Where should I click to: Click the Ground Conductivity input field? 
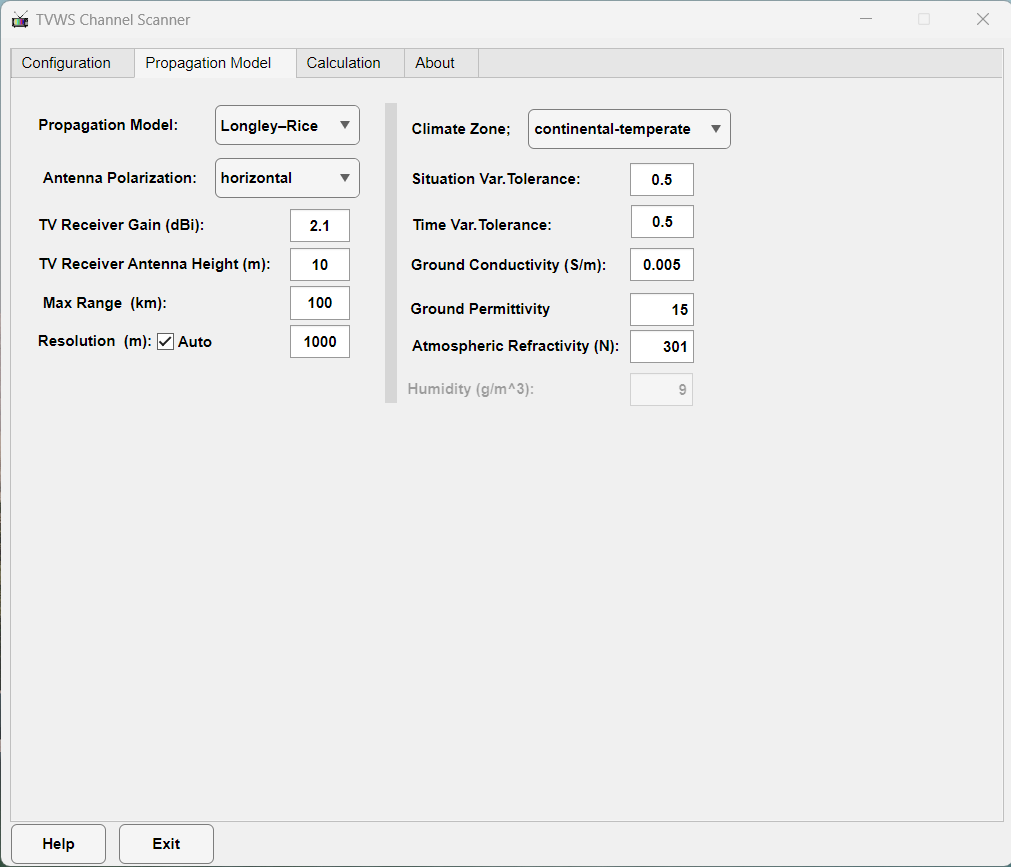[661, 265]
